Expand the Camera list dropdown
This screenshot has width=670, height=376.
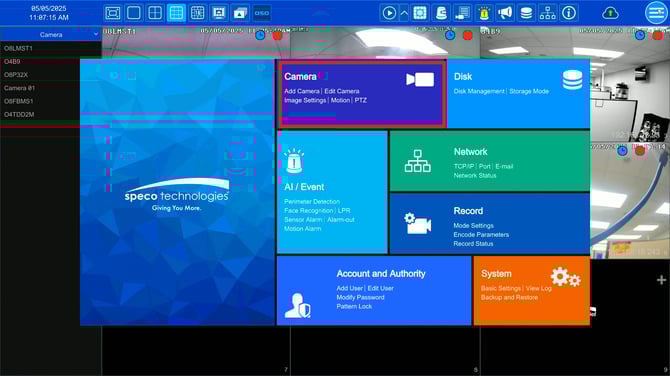51,34
